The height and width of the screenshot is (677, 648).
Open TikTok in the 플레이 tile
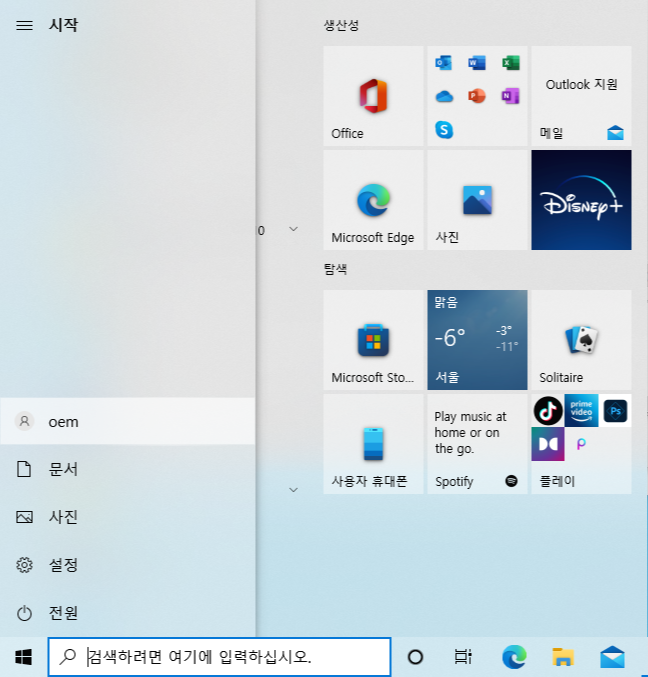point(548,410)
